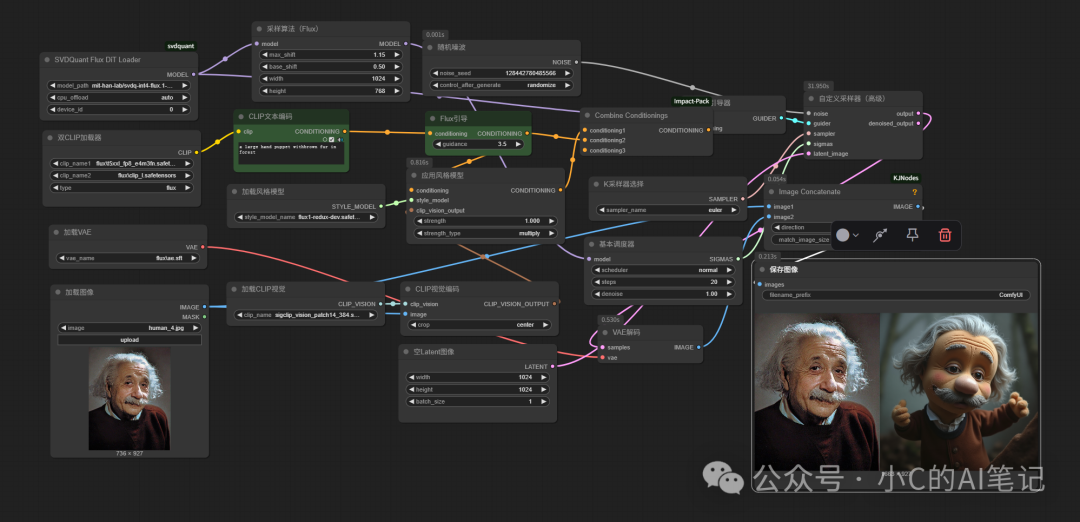
Task: Click the clip_name2 field showing flux\clip_l.safetensors
Action: (x=122, y=176)
